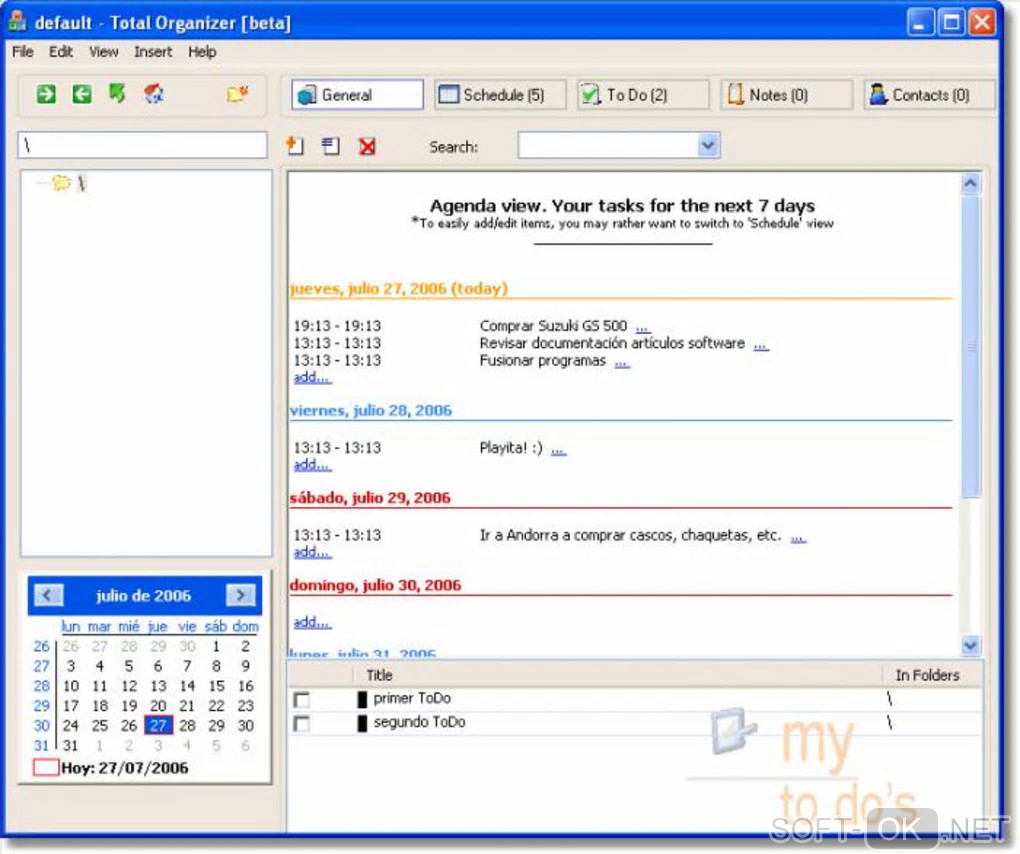1020x854 pixels.
Task: Click black priority swatch of 'primer ToDo'
Action: tap(362, 699)
